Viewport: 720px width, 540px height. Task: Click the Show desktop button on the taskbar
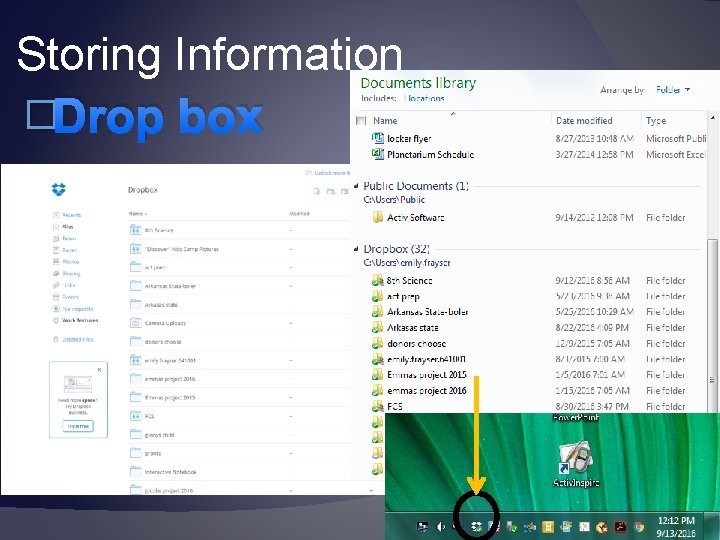[714, 527]
